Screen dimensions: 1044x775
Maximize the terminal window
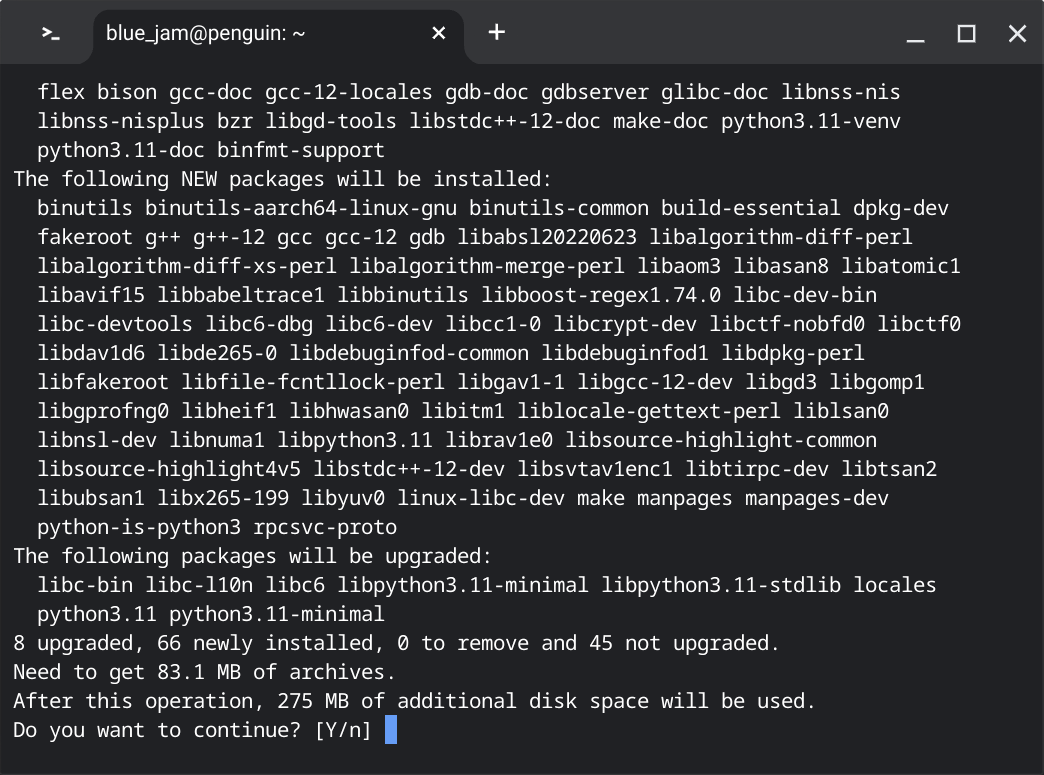[966, 33]
